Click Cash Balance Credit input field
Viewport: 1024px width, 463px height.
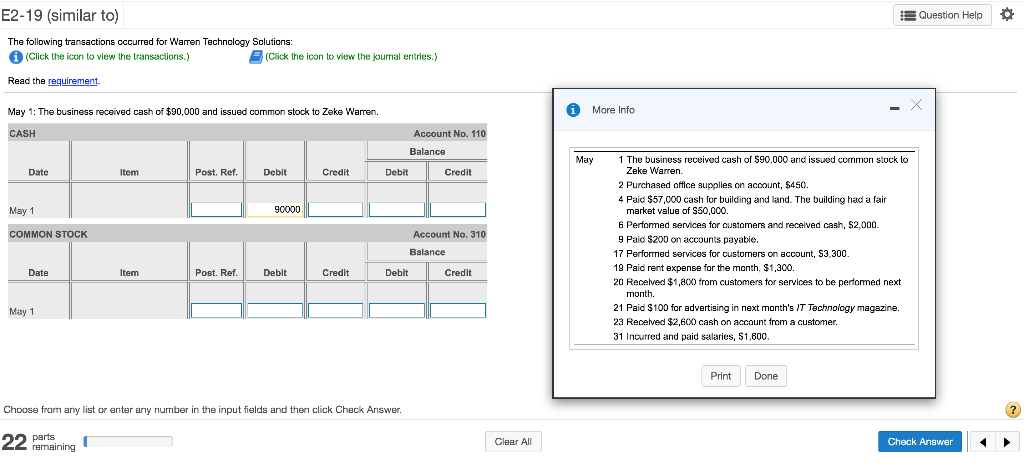(x=458, y=210)
